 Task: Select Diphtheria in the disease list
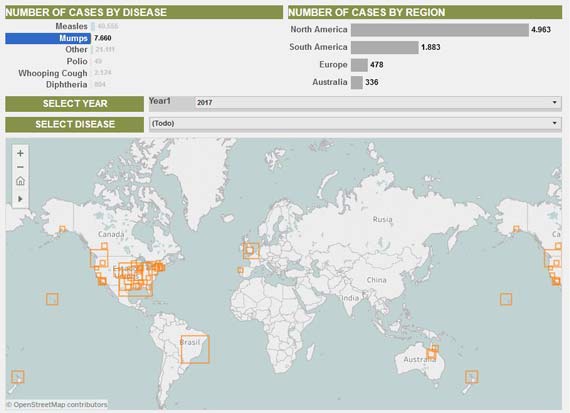[x=67, y=85]
